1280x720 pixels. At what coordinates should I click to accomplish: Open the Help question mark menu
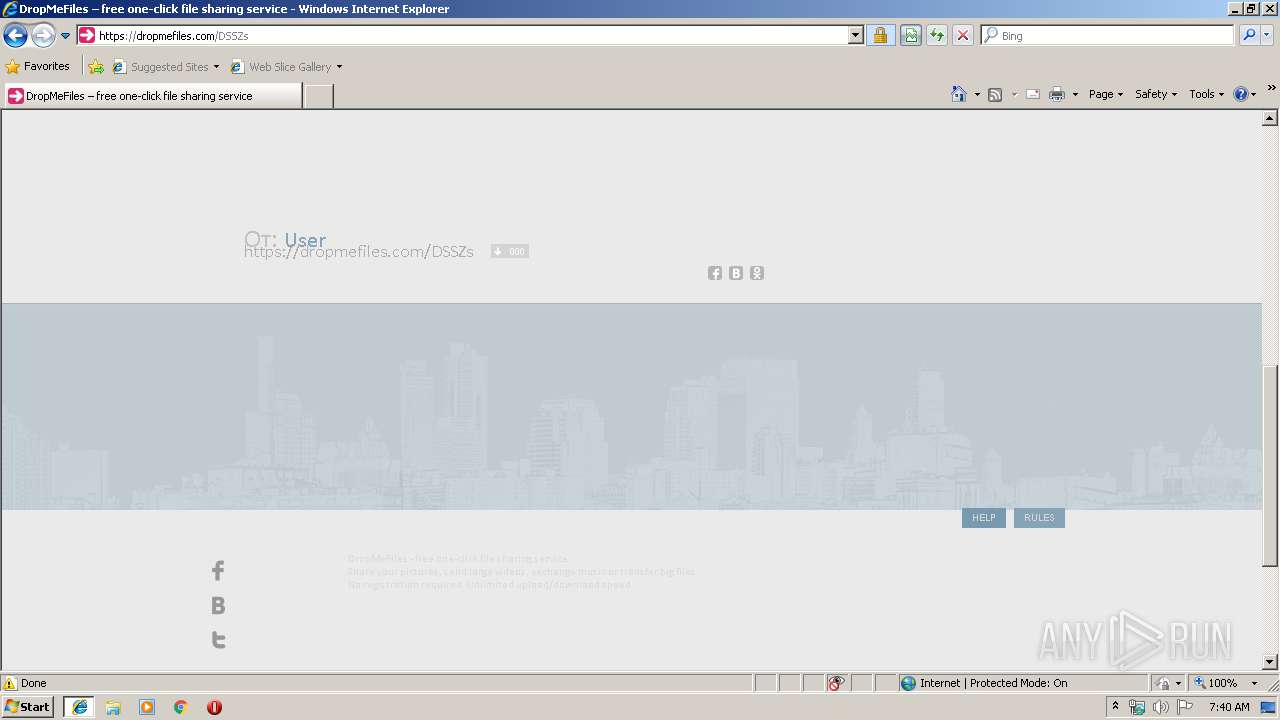pos(1245,94)
